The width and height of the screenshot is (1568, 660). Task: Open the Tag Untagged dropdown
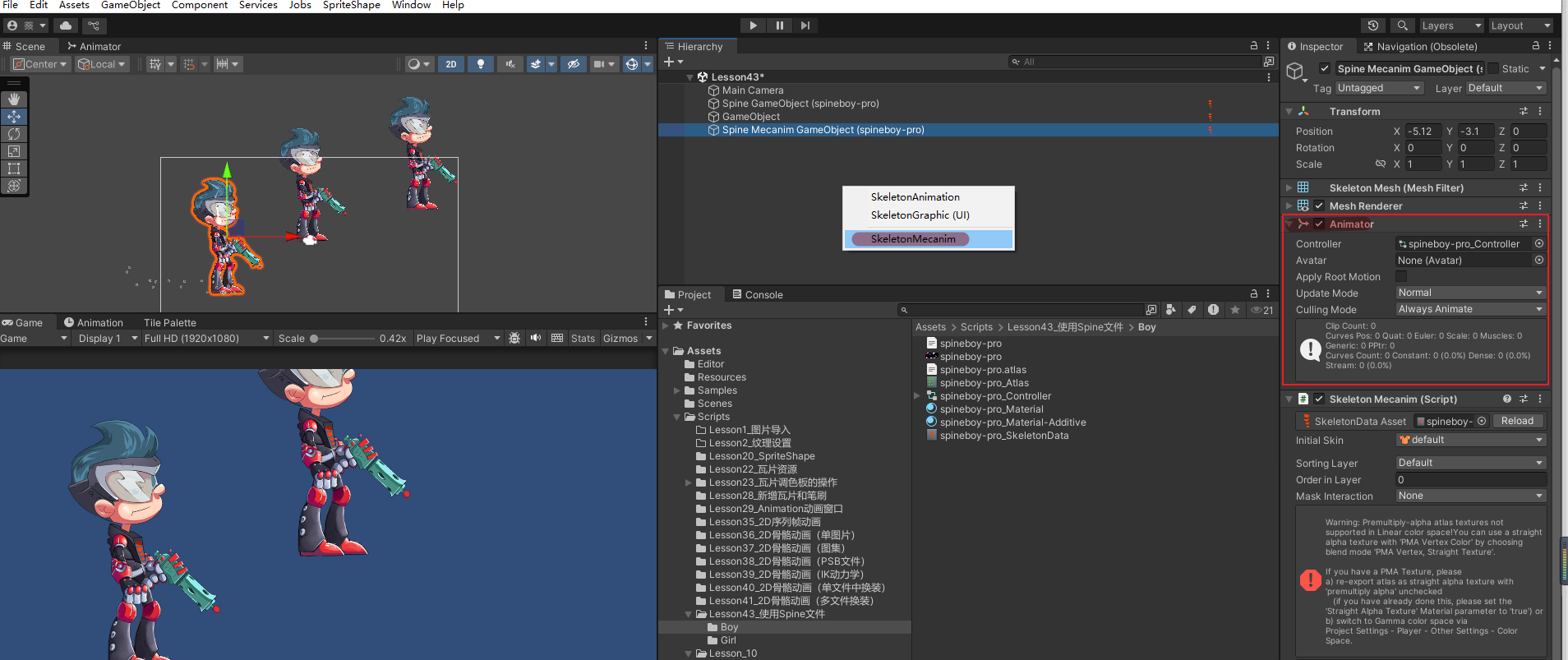click(1379, 88)
